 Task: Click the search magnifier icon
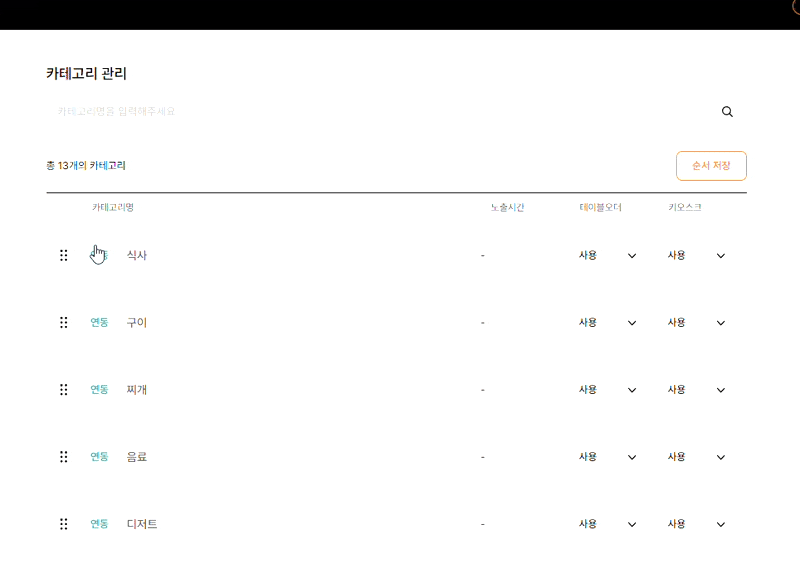click(x=727, y=112)
